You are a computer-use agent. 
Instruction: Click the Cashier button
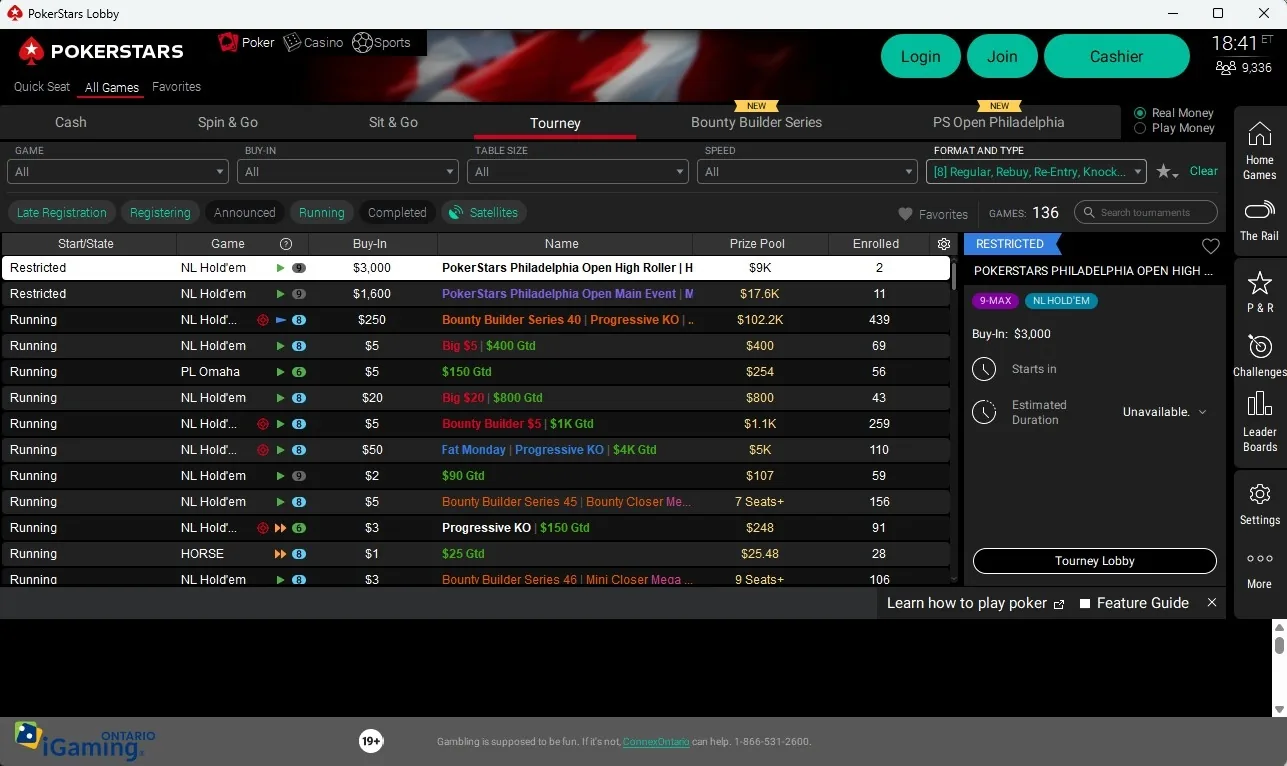click(x=1116, y=57)
